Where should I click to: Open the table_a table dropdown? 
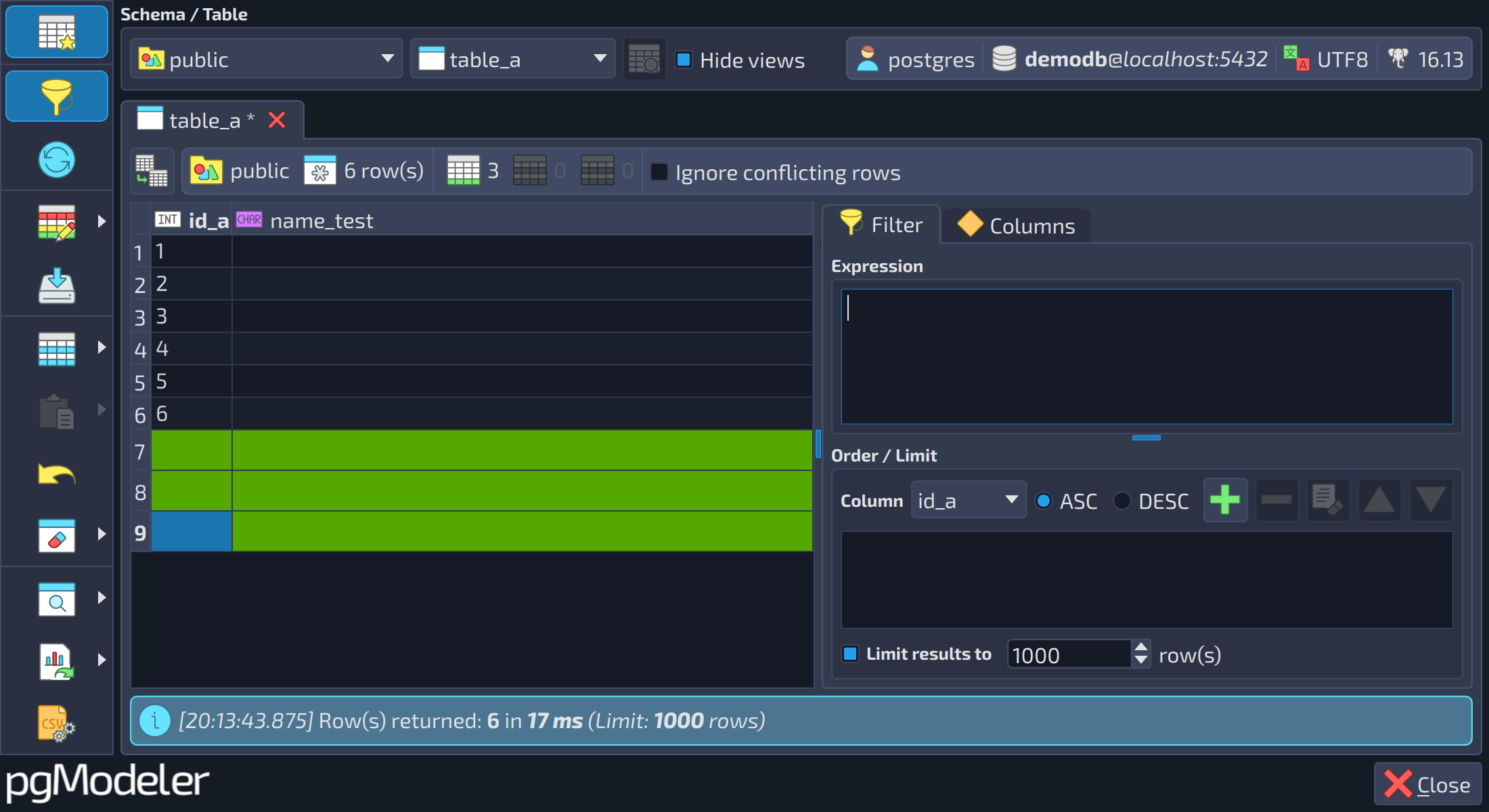click(x=512, y=59)
